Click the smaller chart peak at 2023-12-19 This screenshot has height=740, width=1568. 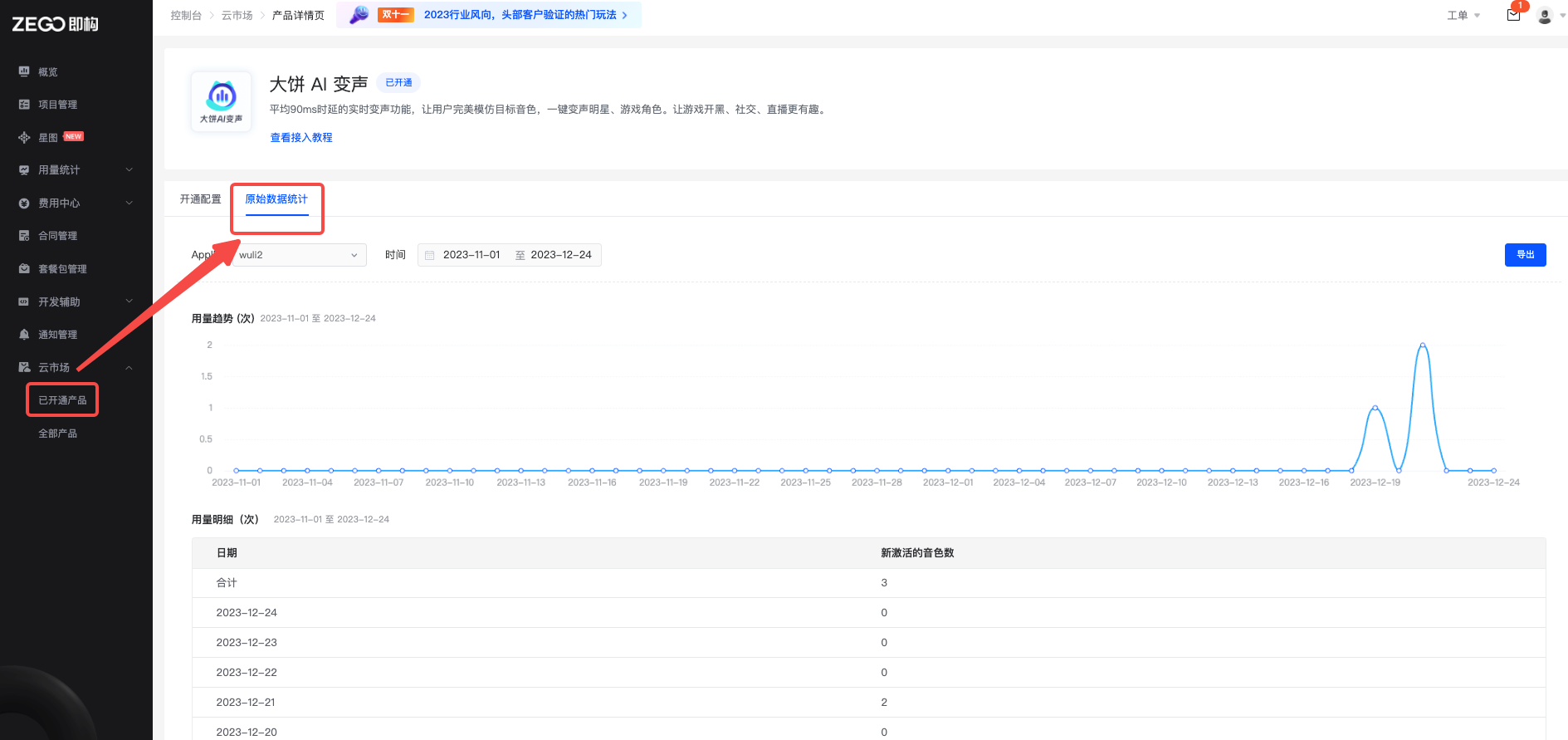1375,408
